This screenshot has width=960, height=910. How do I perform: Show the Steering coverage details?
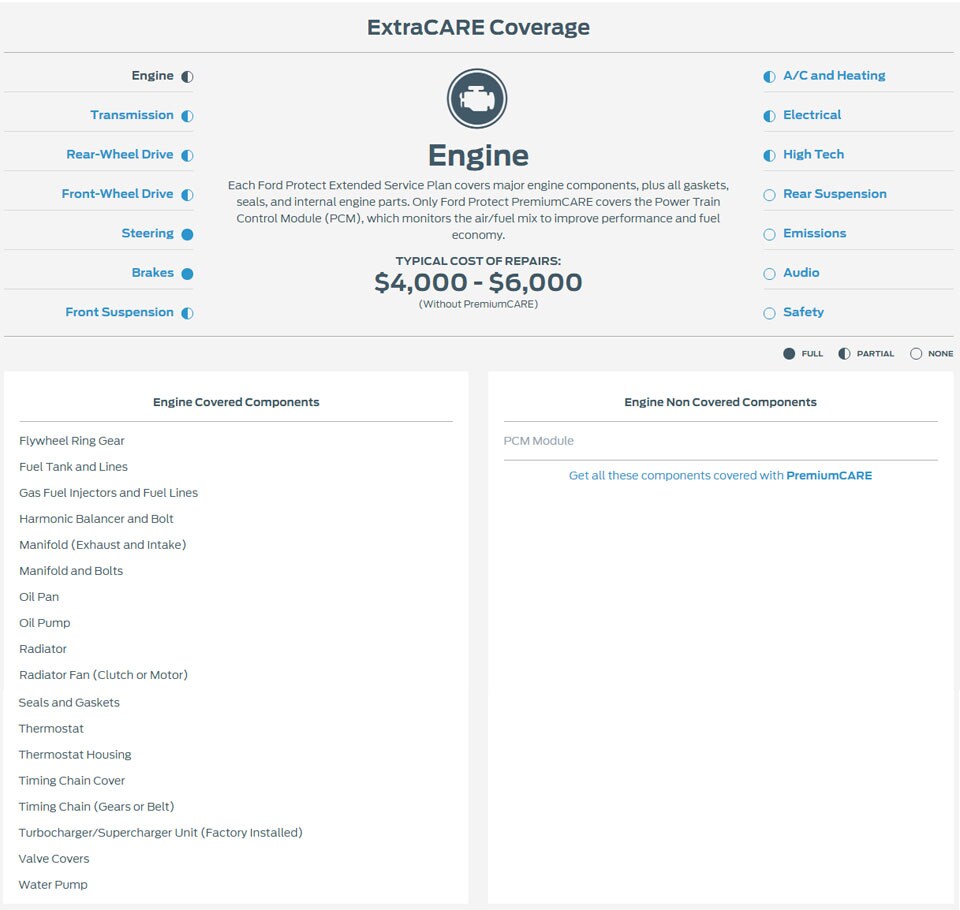148,233
